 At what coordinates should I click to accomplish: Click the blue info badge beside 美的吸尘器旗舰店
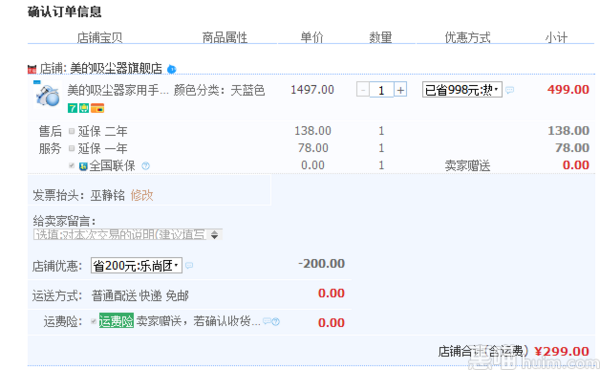click(172, 69)
